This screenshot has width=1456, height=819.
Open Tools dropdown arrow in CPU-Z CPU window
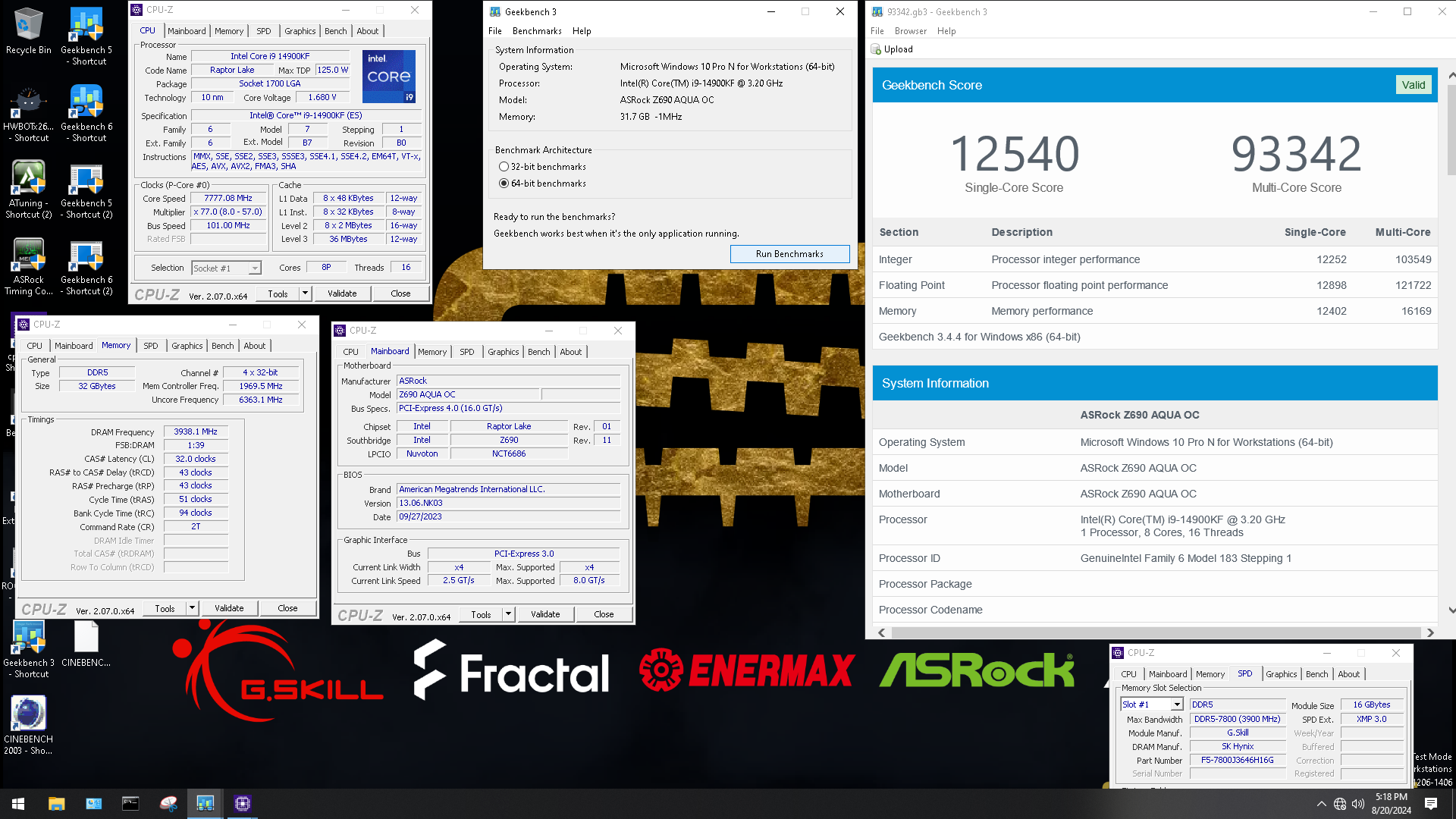coord(305,293)
